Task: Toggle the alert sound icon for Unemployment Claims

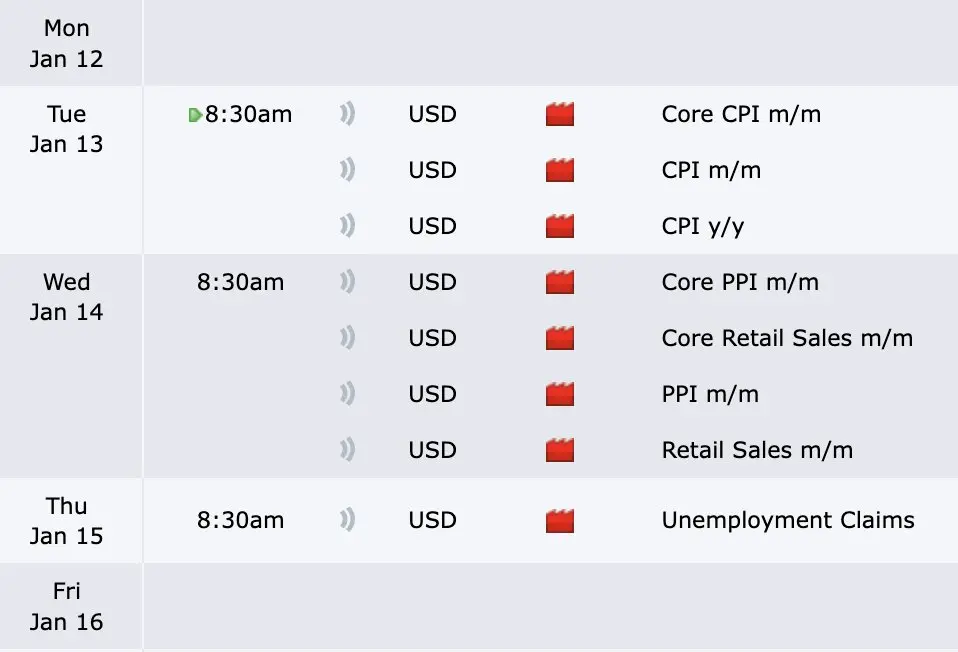Action: 348,520
